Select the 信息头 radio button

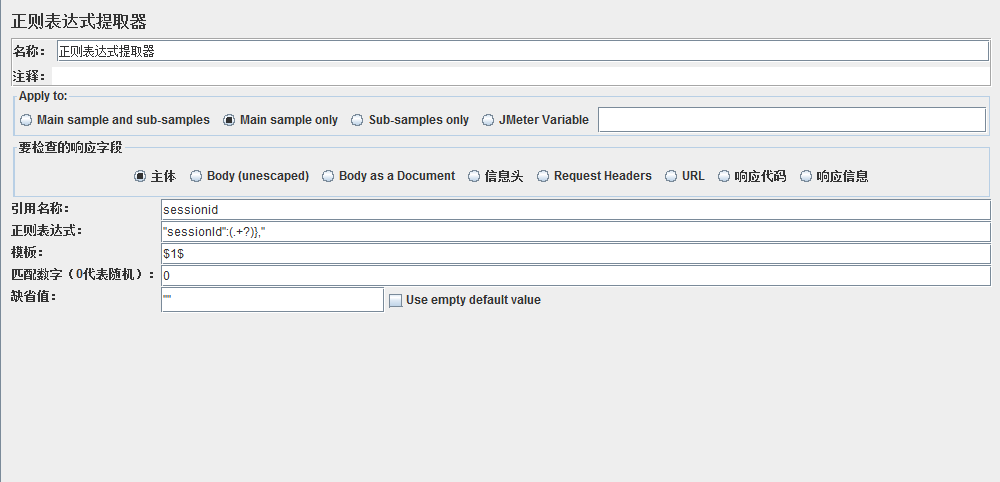(474, 176)
